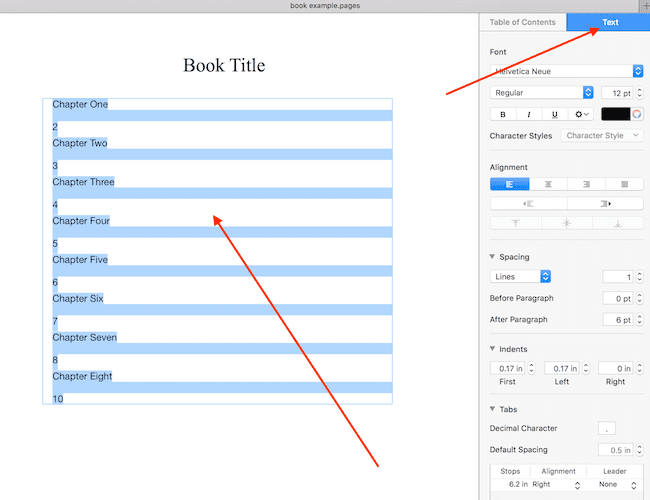Align text to top vertically
The width and height of the screenshot is (650, 500).
point(516,223)
